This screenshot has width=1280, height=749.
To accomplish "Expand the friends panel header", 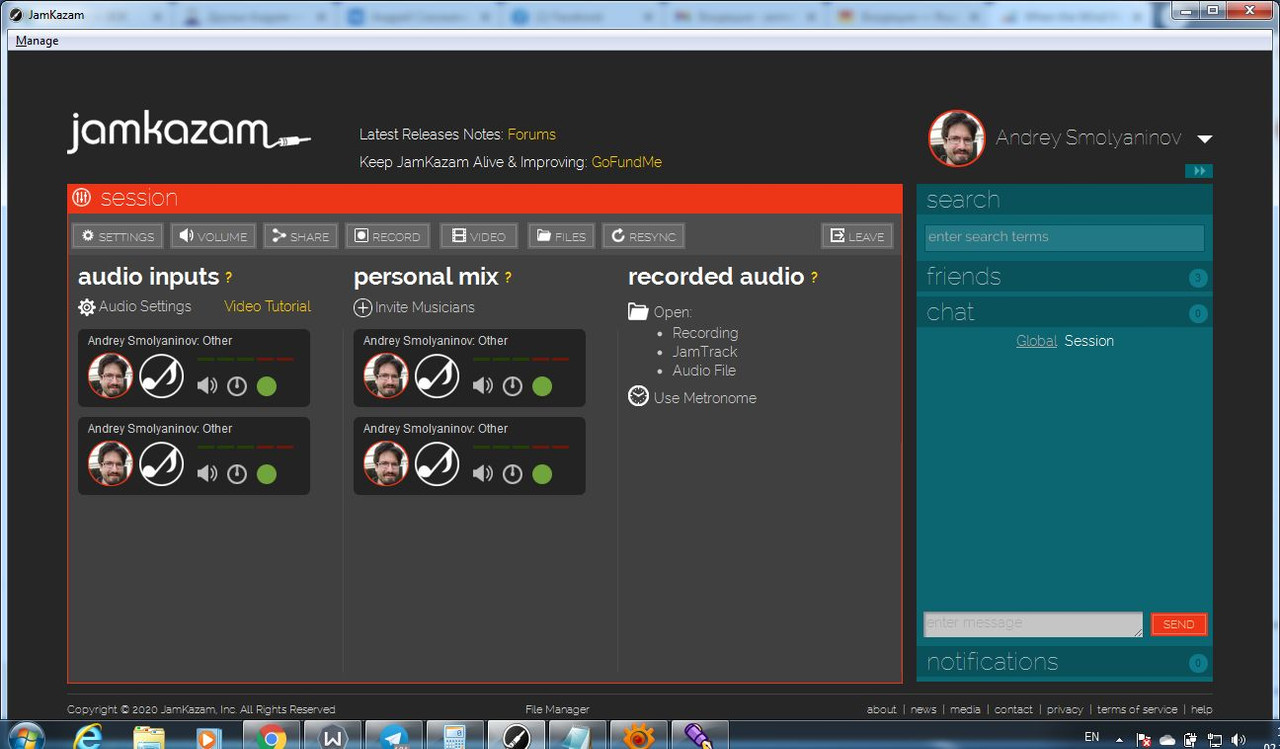I will pos(1064,277).
